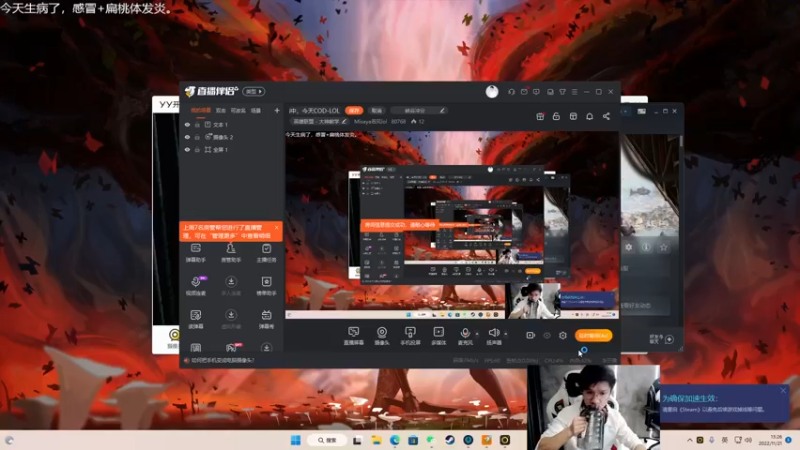
Task: Open File Explorer from the taskbar
Action: click(x=377, y=440)
